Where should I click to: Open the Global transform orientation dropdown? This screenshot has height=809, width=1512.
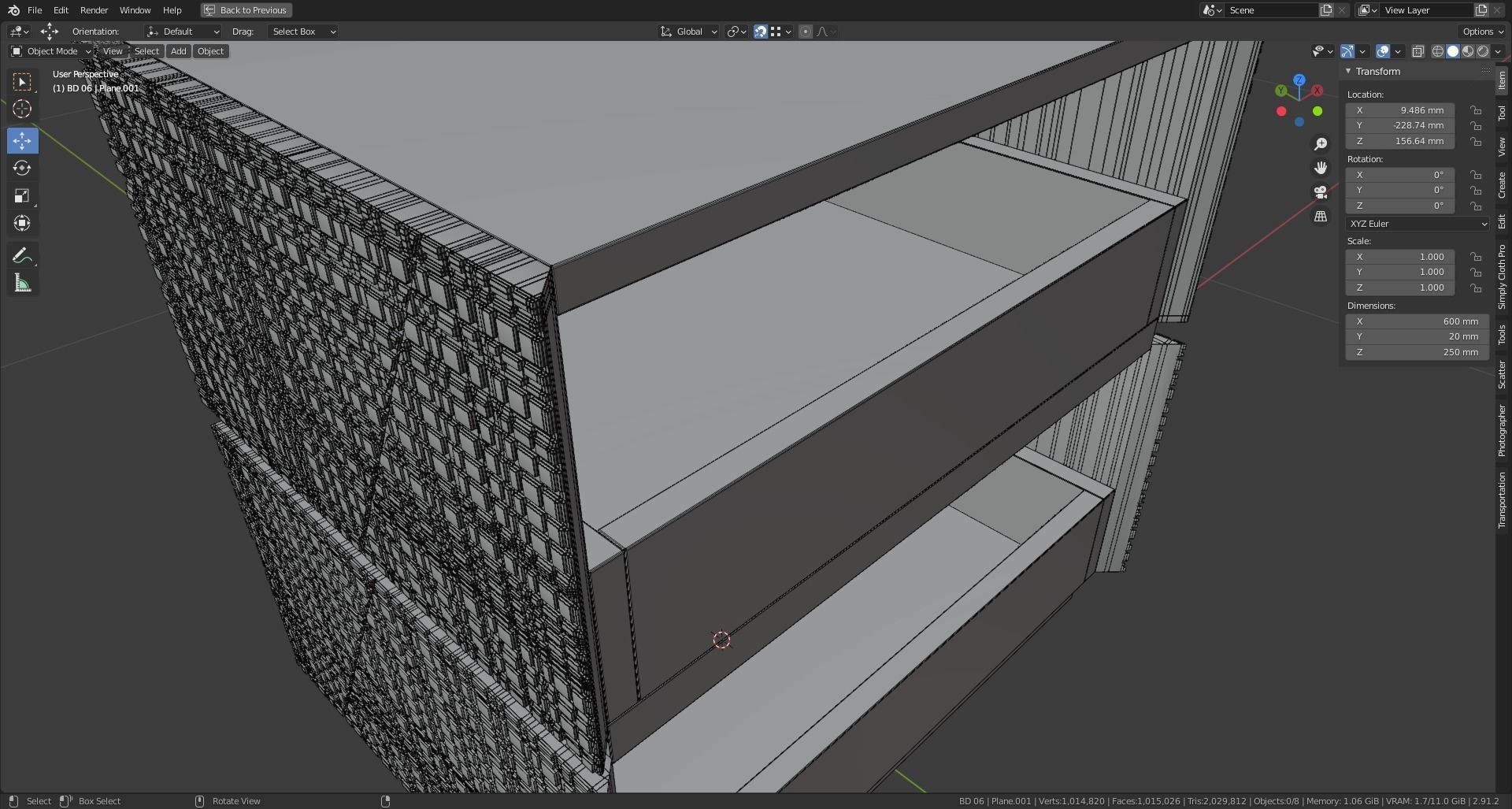pyautogui.click(x=688, y=32)
